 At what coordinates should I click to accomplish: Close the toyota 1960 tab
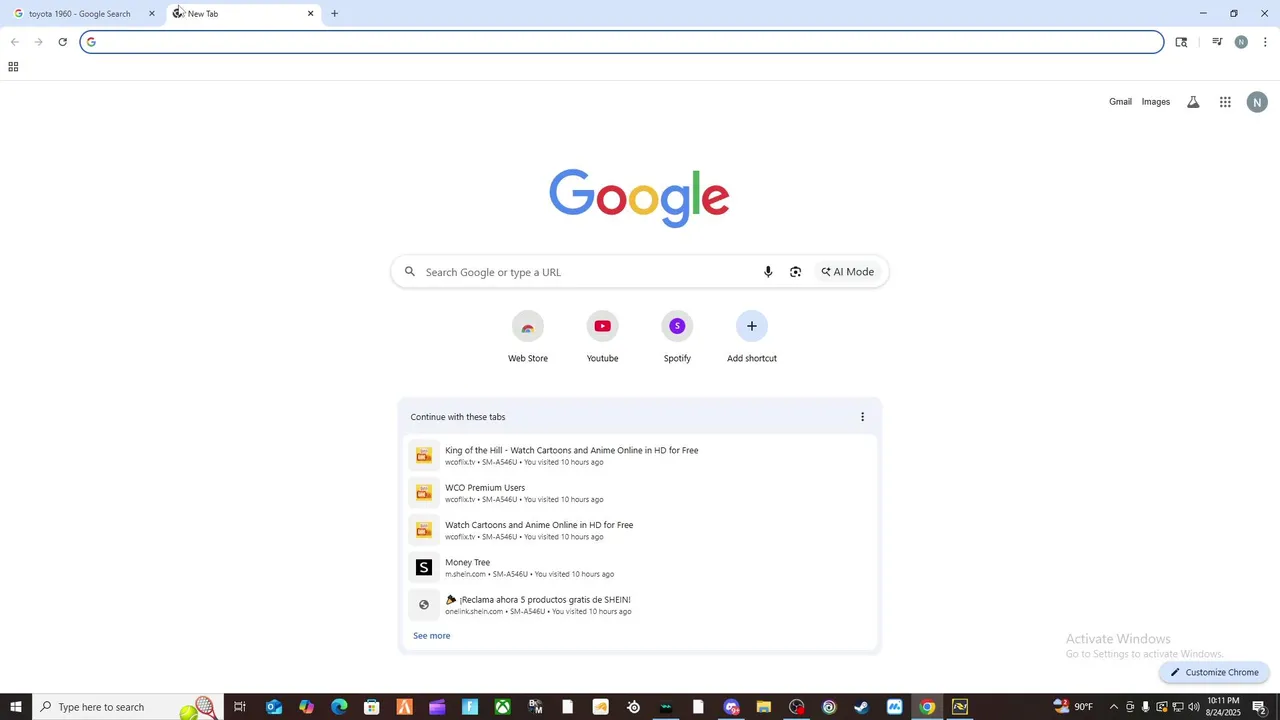pyautogui.click(x=152, y=14)
